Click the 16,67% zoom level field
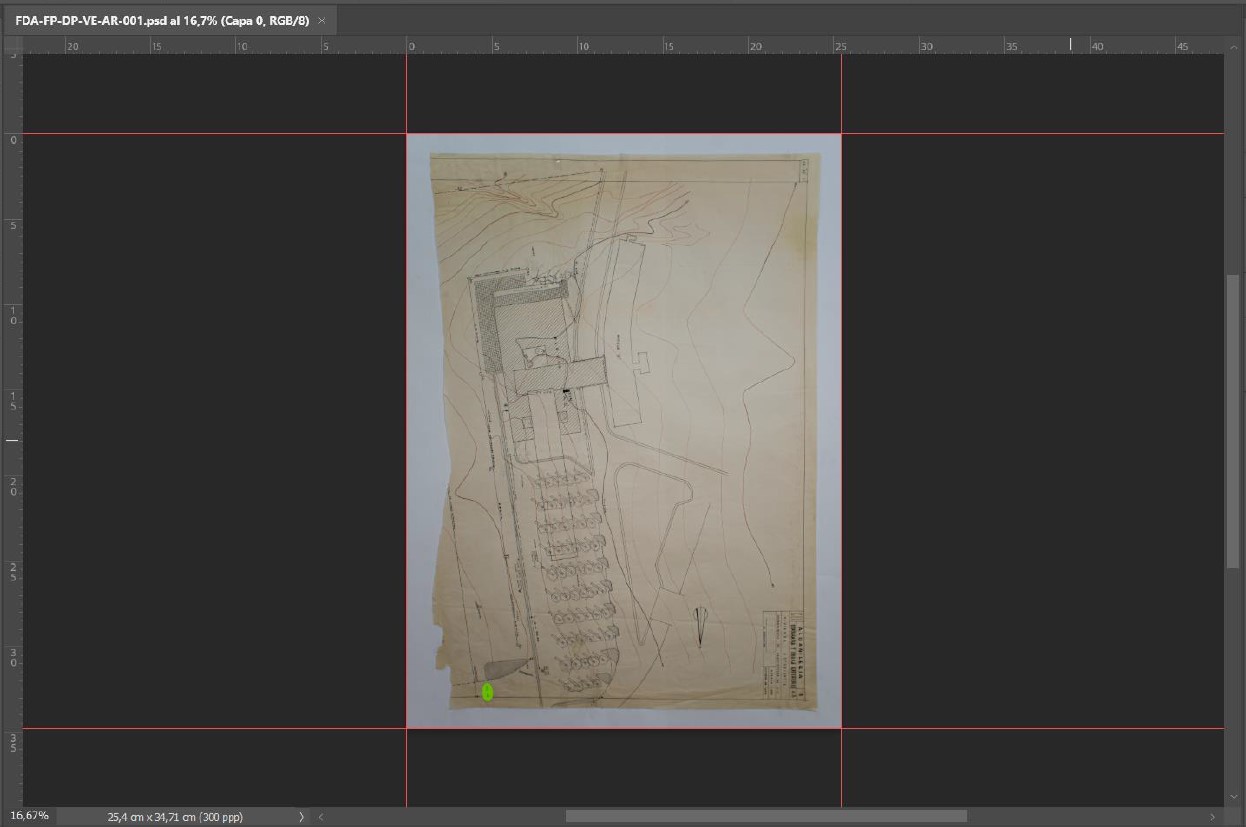1246x827 pixels. click(28, 816)
